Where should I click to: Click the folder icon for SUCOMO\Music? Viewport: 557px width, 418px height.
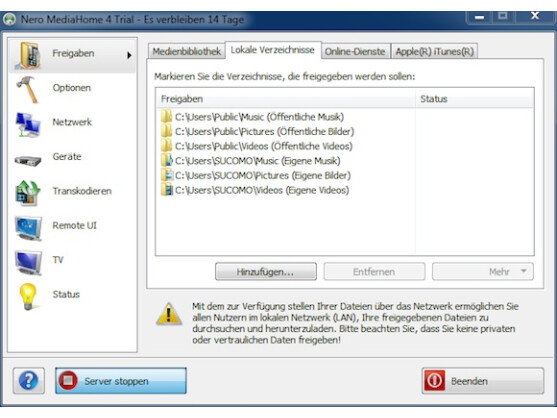166,161
